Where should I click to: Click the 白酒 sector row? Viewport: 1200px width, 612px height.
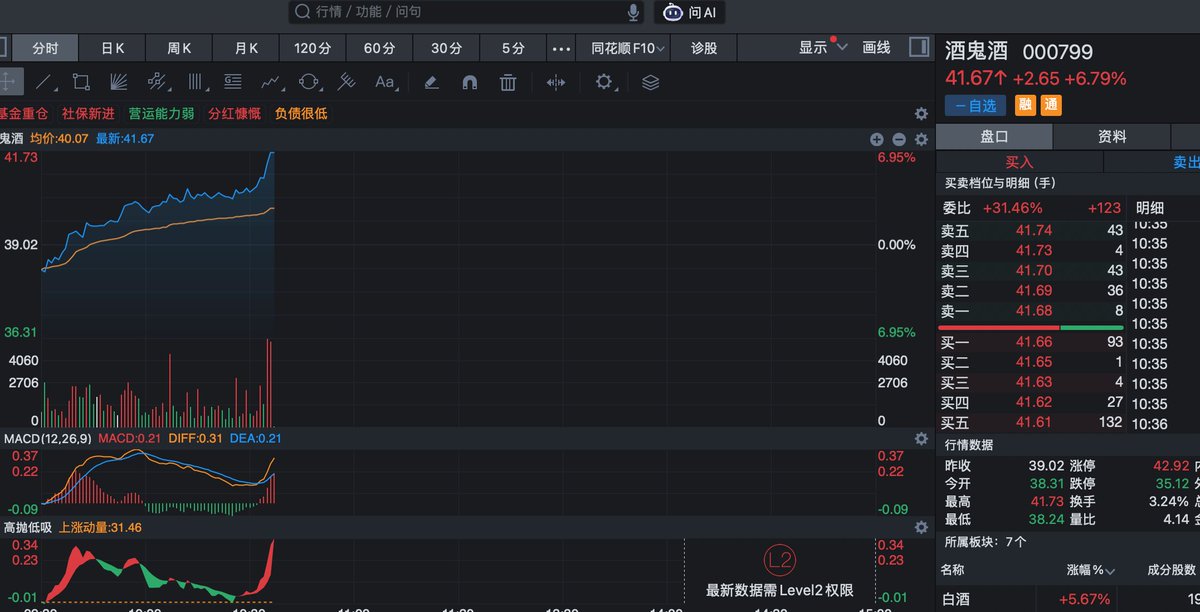pos(1069,599)
